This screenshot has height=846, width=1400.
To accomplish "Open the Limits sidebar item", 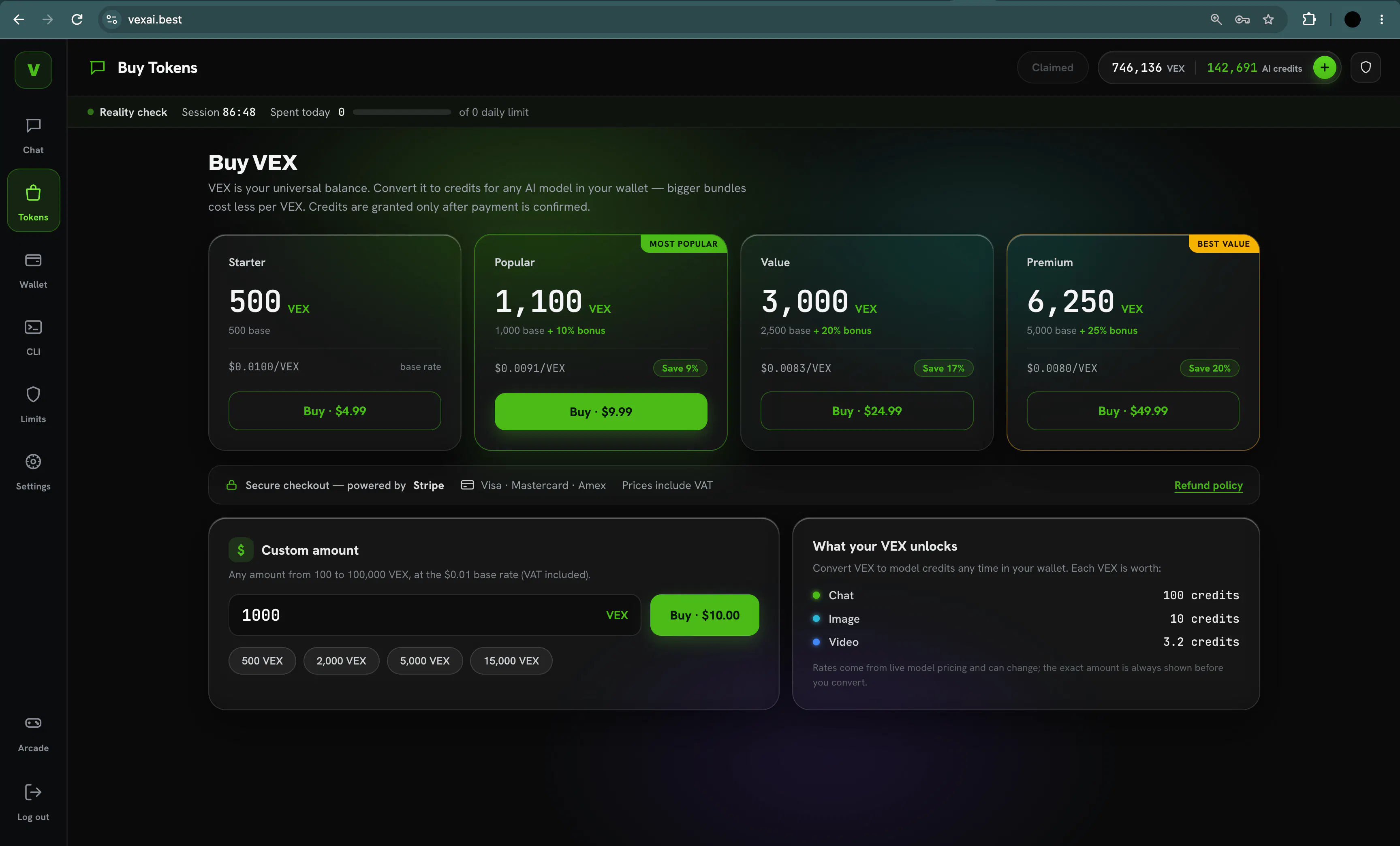I will [33, 404].
